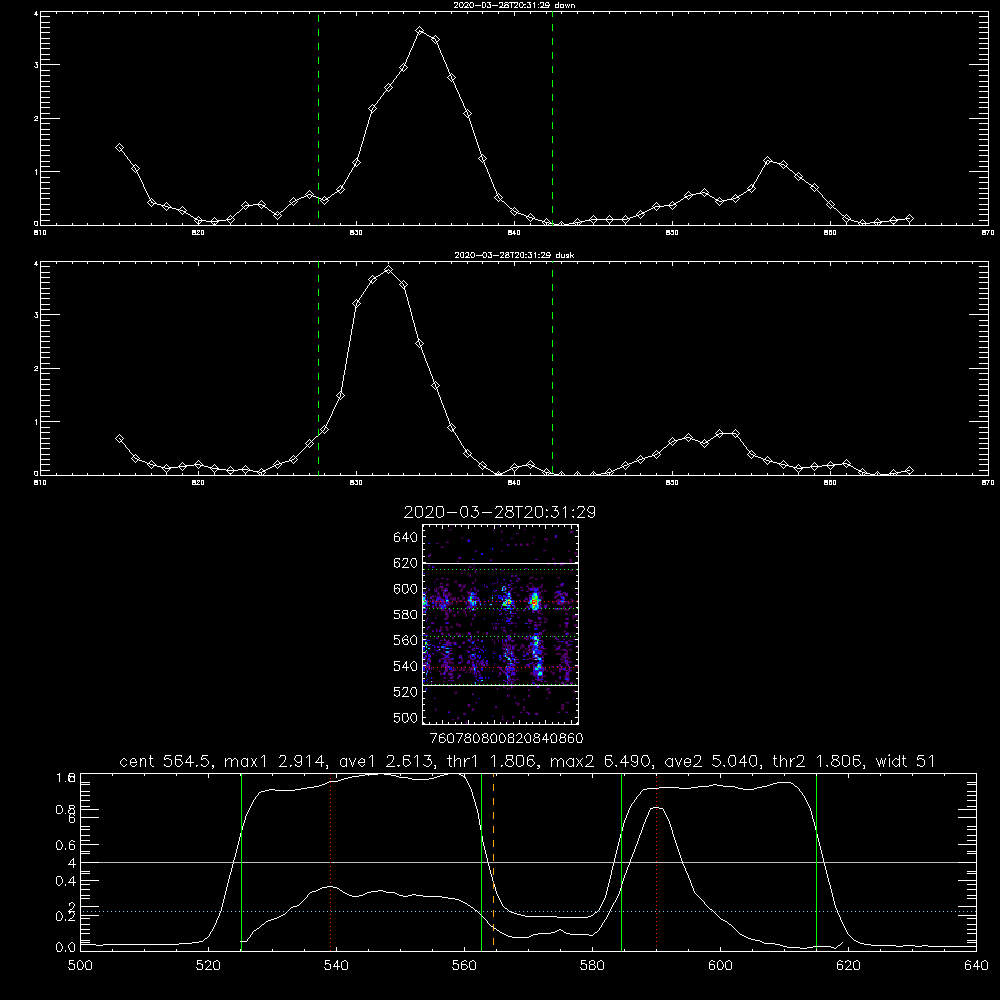Click the '560' label on bottom plot x-axis
This screenshot has width=1000, height=1000.
coord(464,966)
